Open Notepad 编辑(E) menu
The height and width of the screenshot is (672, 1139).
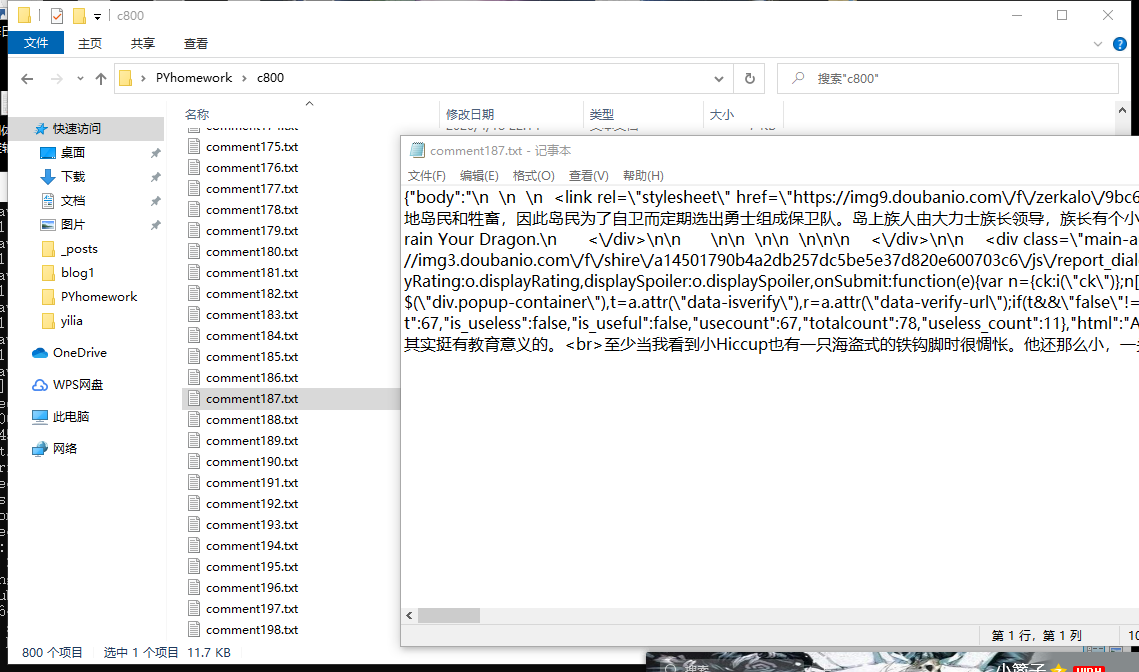[479, 176]
